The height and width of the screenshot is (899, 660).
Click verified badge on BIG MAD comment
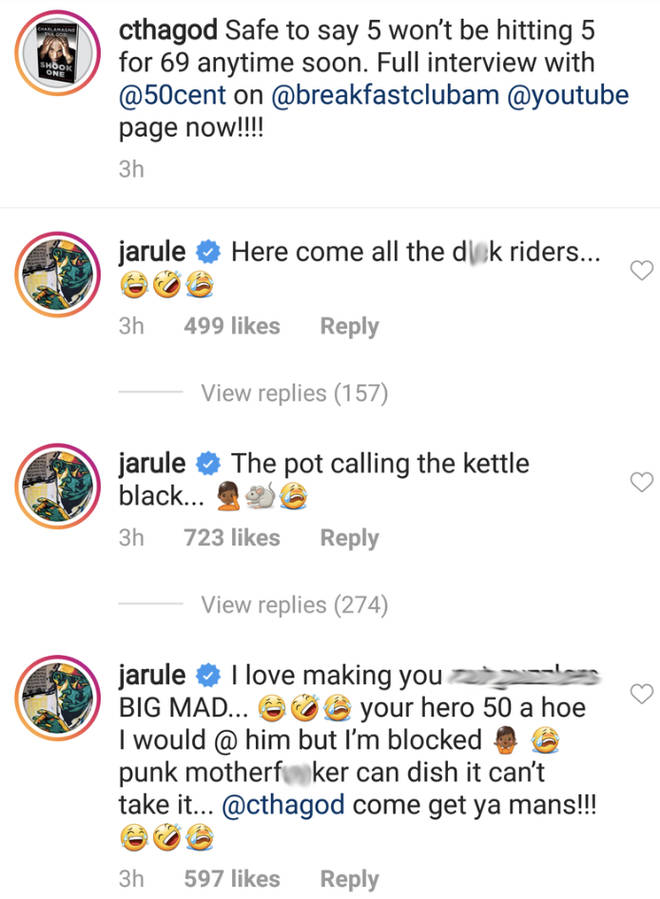click(x=208, y=675)
